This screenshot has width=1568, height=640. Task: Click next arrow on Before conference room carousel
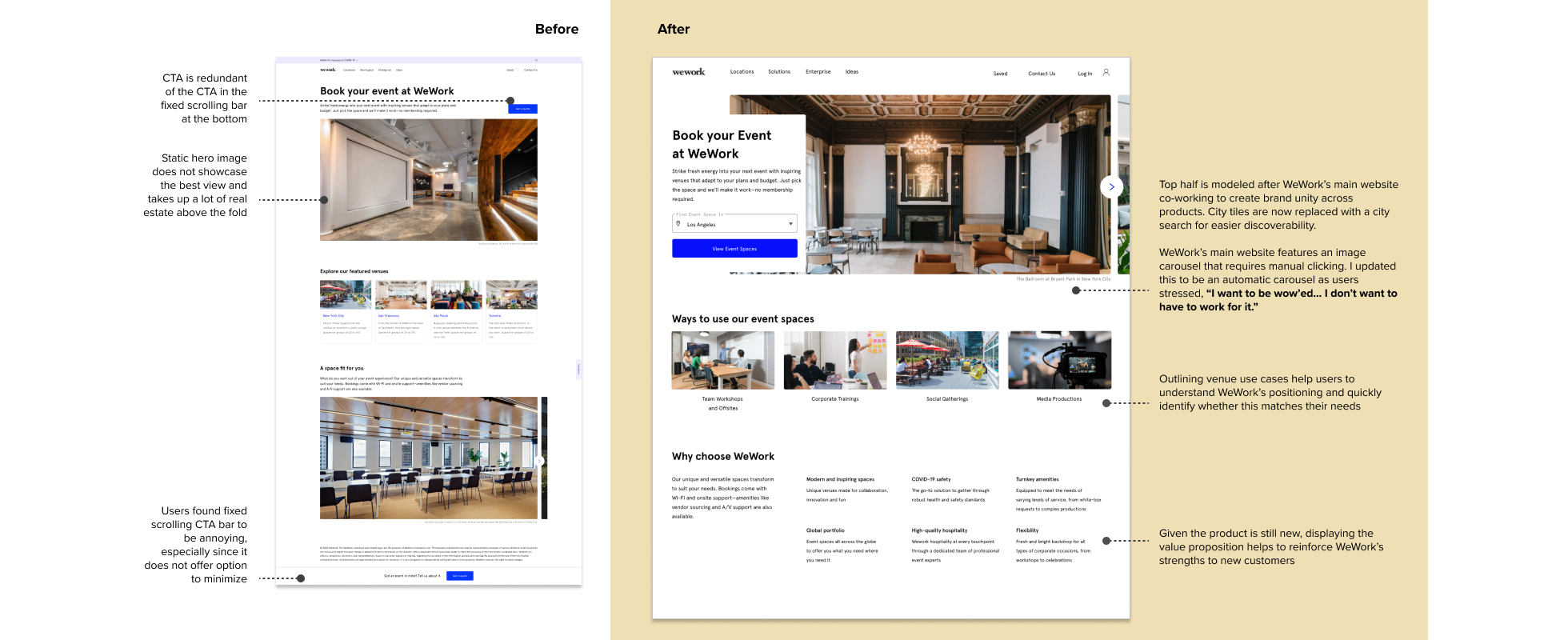point(540,460)
